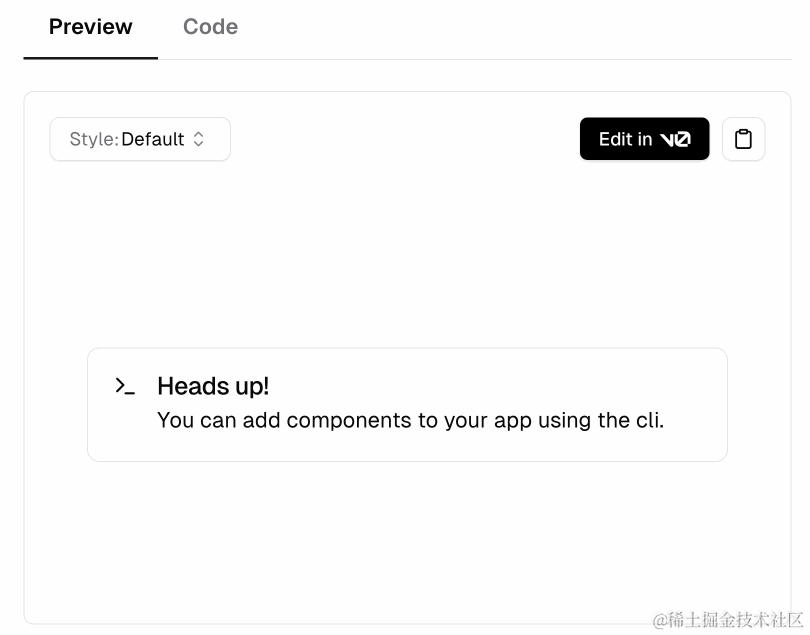Click the alert description about the cli
This screenshot has width=810, height=635.
click(410, 420)
